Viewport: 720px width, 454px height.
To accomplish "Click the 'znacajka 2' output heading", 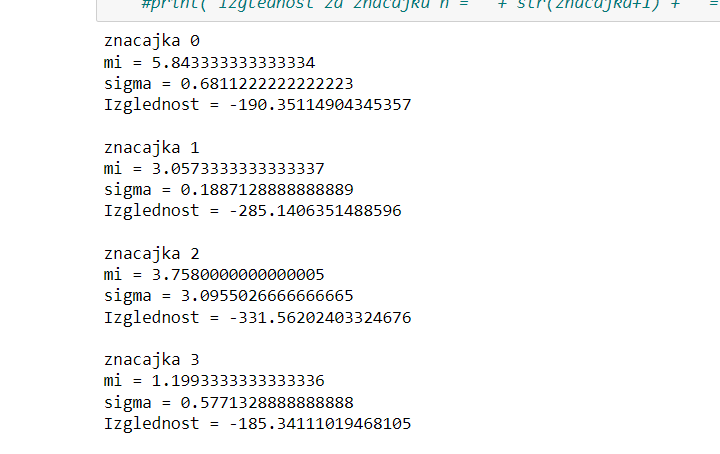I will click(152, 253).
